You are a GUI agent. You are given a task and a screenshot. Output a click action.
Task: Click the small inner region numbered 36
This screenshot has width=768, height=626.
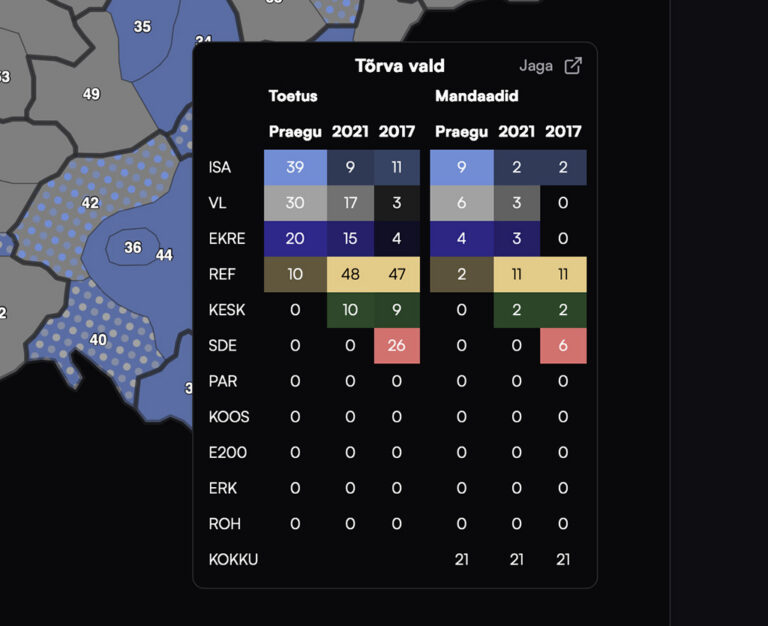point(132,247)
